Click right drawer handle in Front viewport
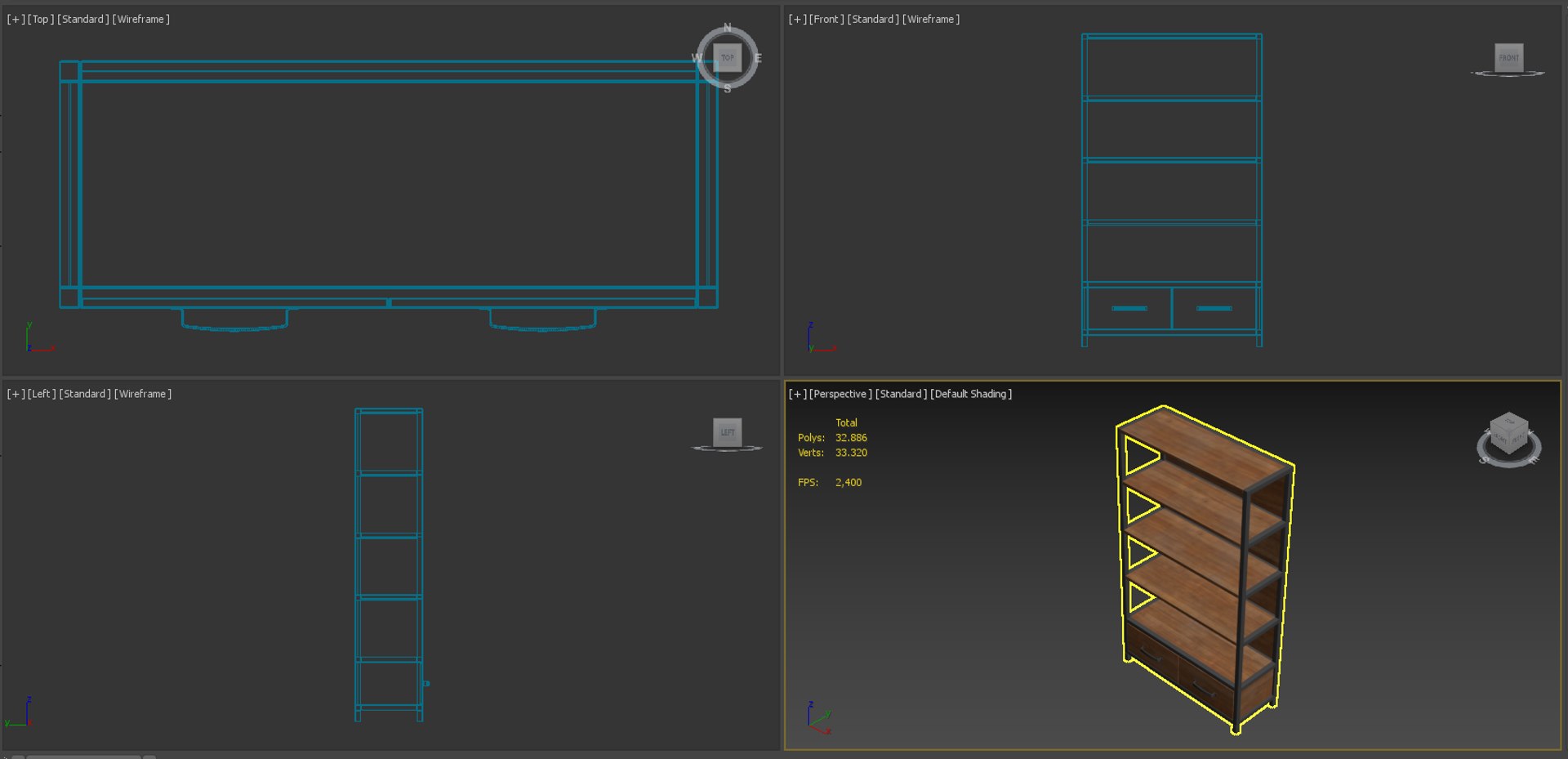This screenshot has height=759, width=1568. click(1214, 308)
